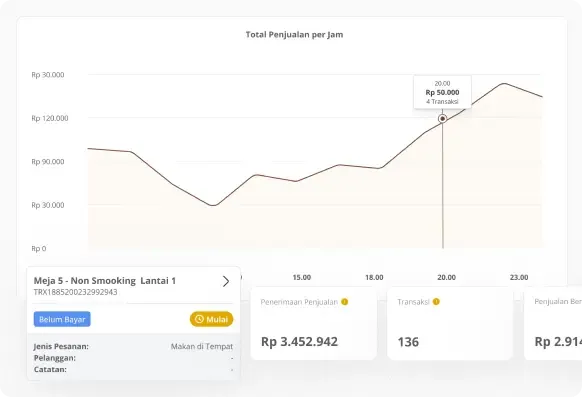
Task: Click the 18.00 axis label
Action: pos(374,277)
